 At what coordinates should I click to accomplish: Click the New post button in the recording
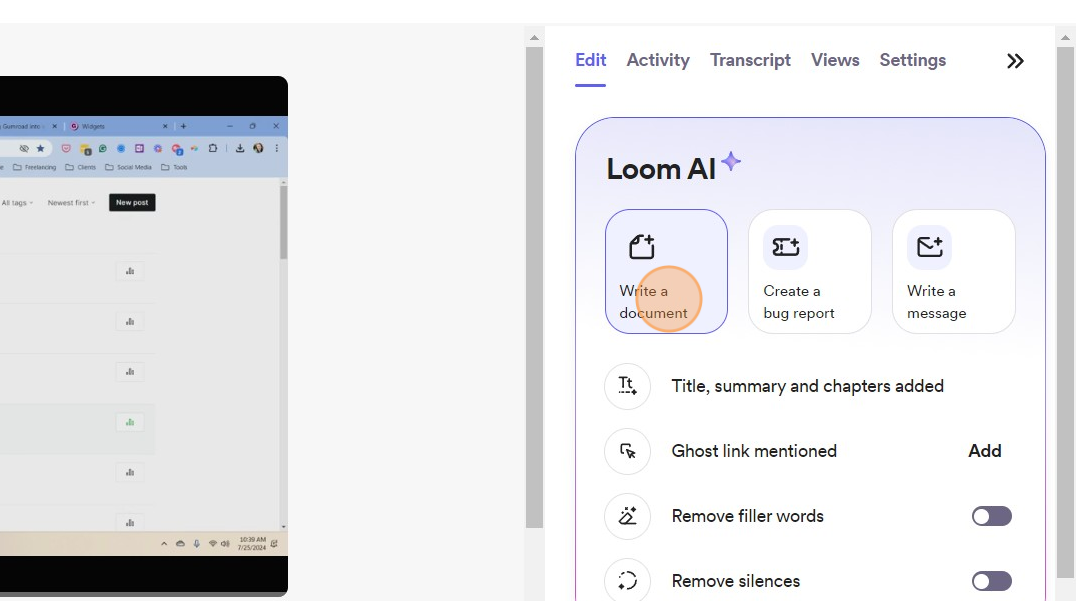coord(131,202)
